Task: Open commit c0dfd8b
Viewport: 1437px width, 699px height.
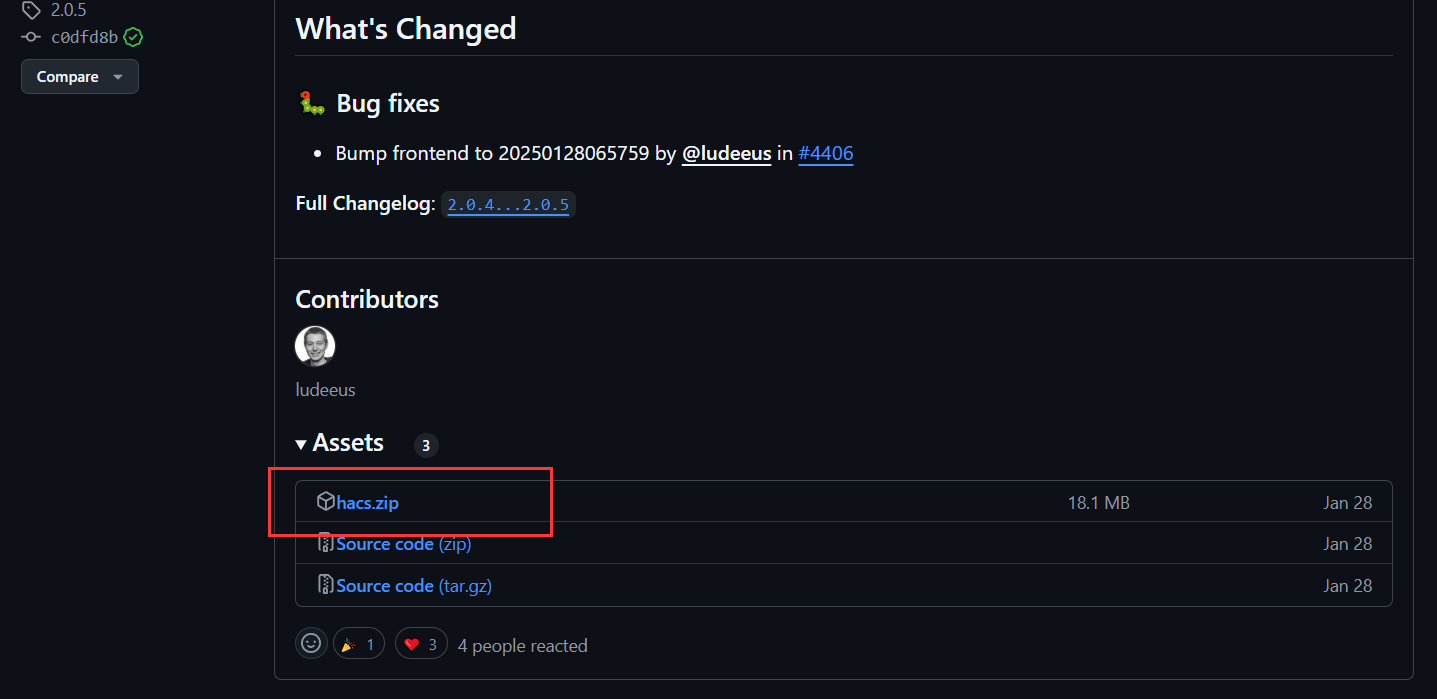Action: [84, 38]
